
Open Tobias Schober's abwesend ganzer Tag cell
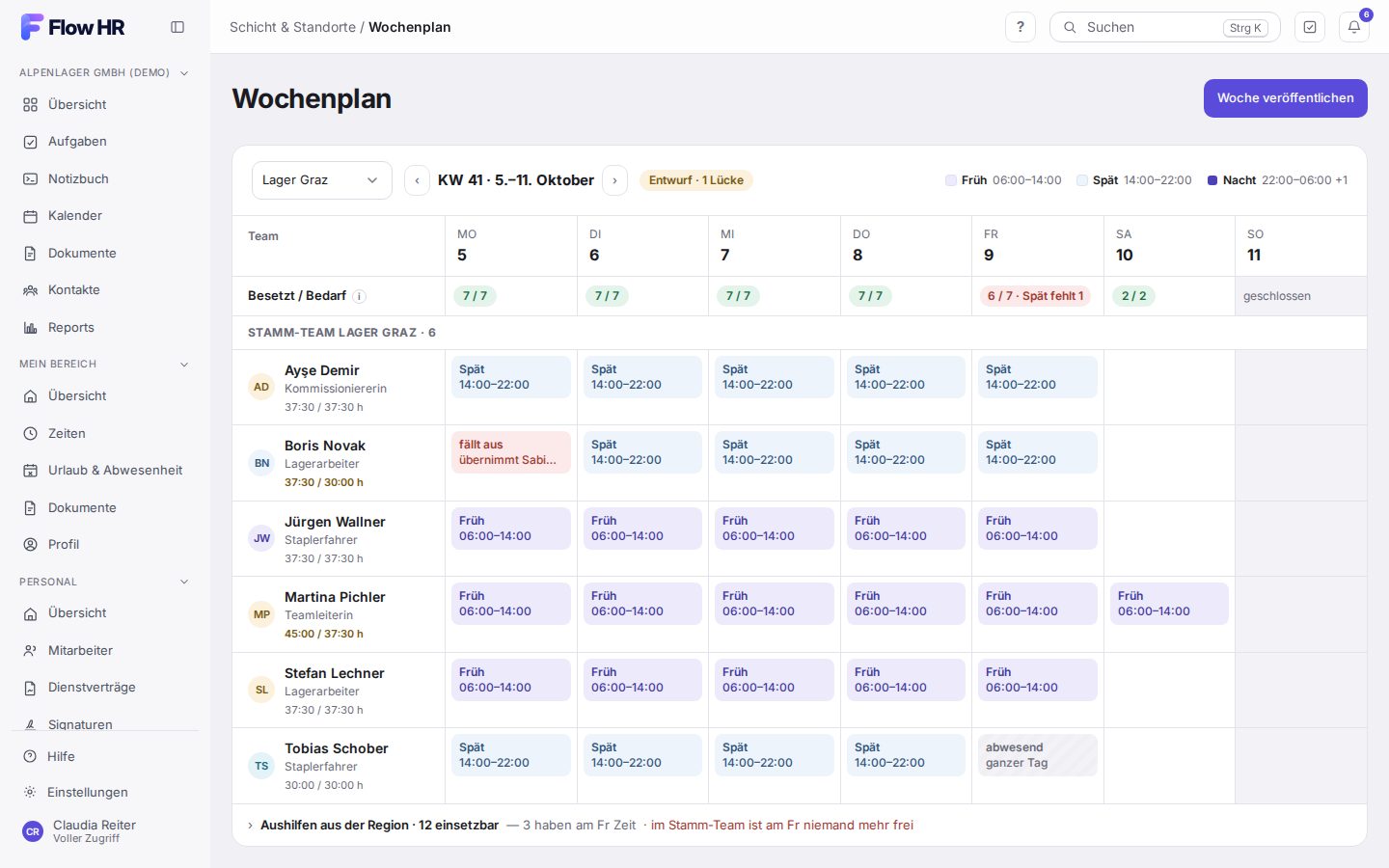[x=1038, y=755]
